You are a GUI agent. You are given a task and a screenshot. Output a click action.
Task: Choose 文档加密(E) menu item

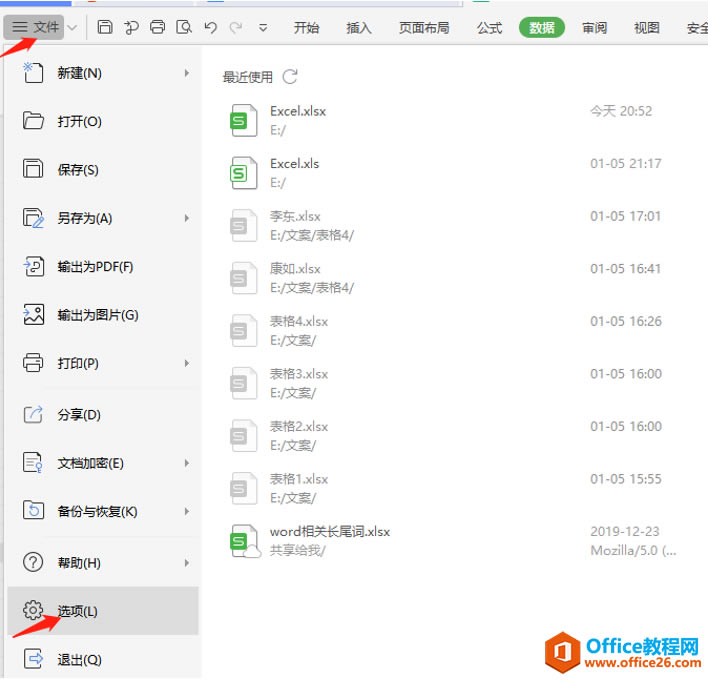(103, 463)
